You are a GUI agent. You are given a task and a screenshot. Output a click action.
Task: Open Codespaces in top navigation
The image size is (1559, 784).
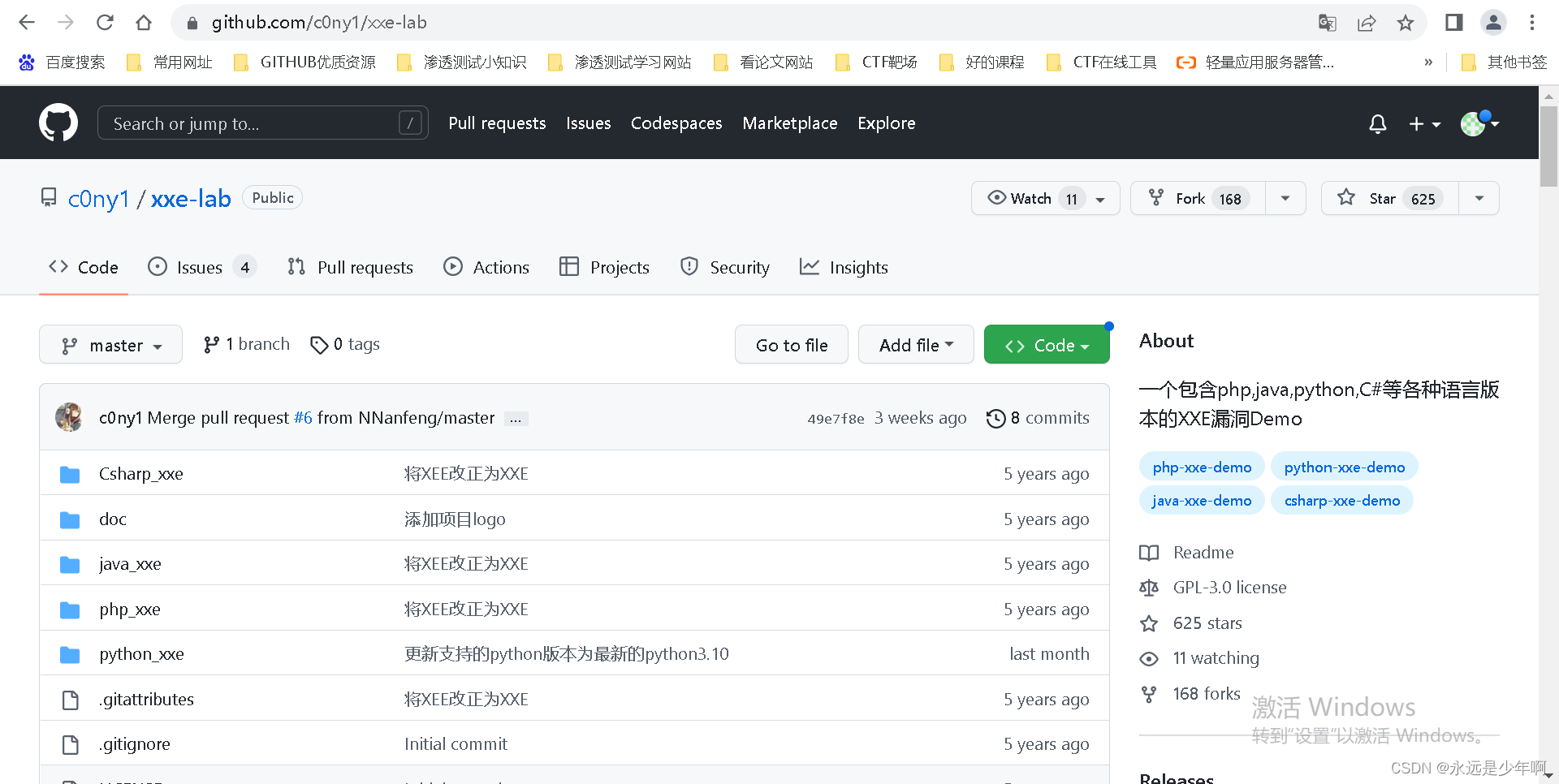(x=676, y=123)
